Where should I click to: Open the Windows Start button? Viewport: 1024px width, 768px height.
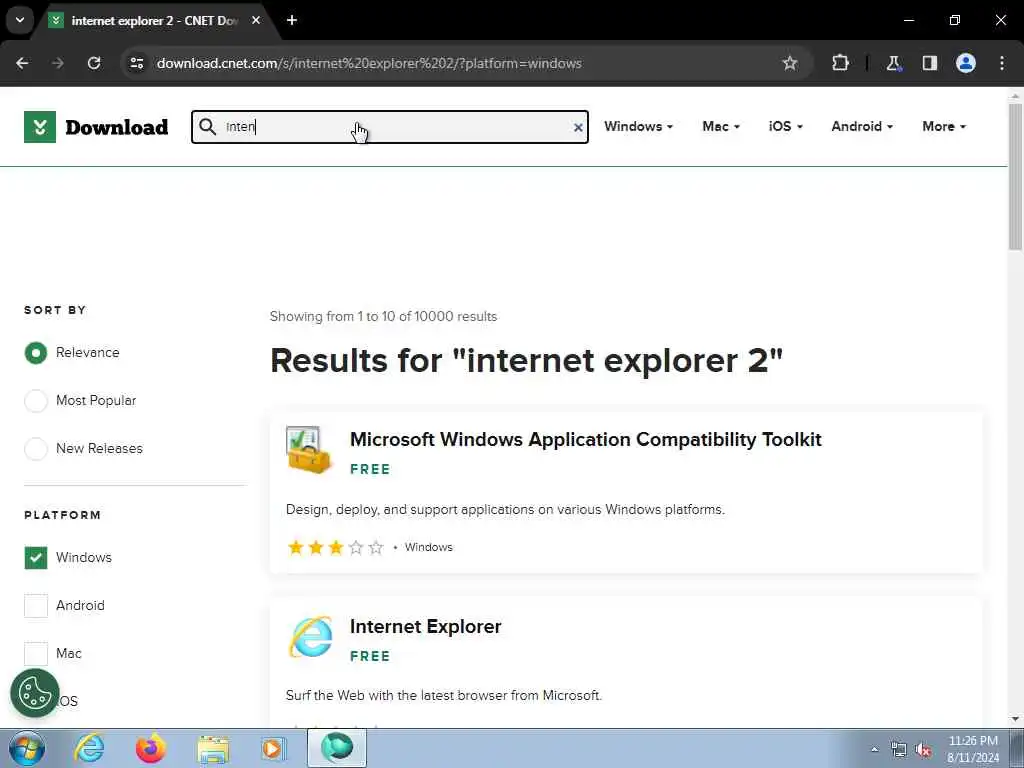coord(27,748)
